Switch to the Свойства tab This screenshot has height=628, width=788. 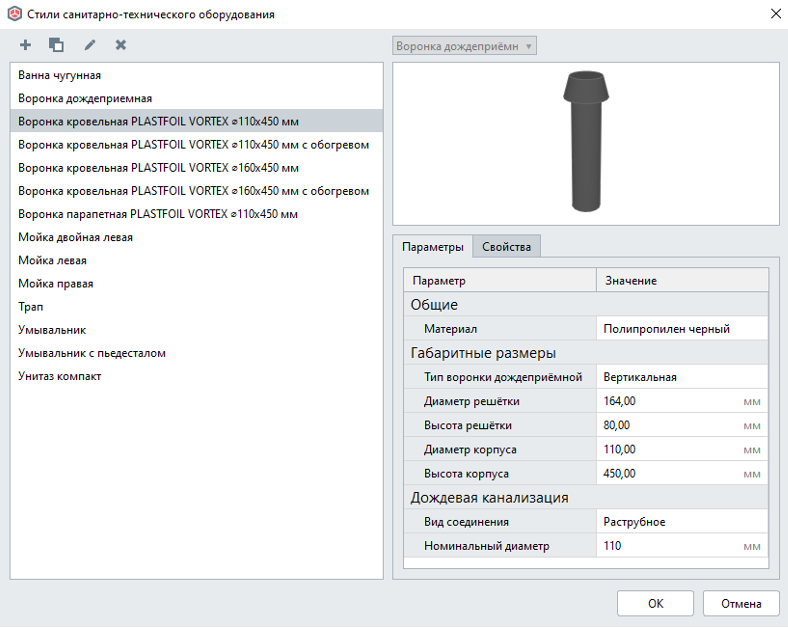[507, 247]
